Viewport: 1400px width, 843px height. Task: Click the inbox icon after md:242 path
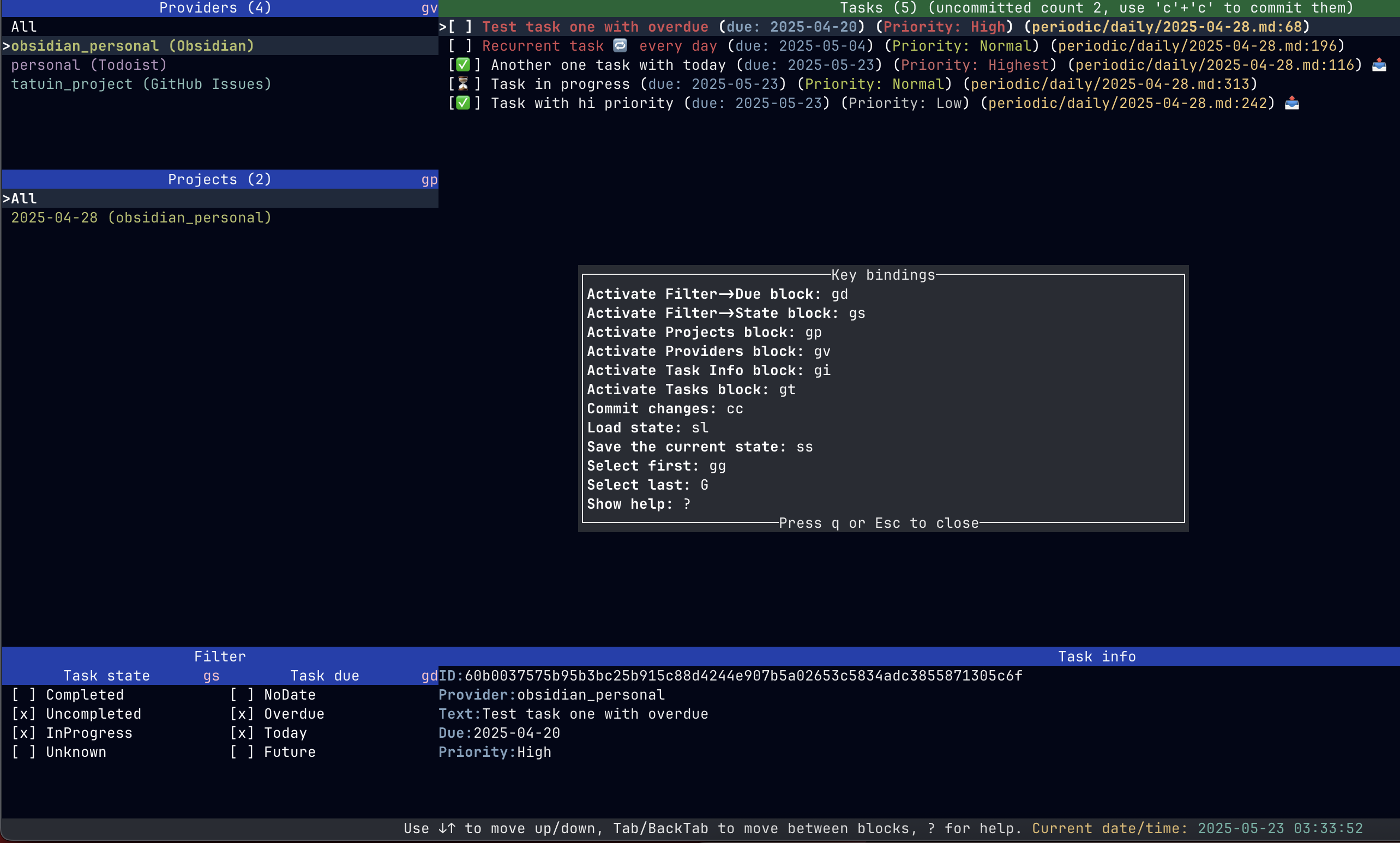[x=1291, y=103]
